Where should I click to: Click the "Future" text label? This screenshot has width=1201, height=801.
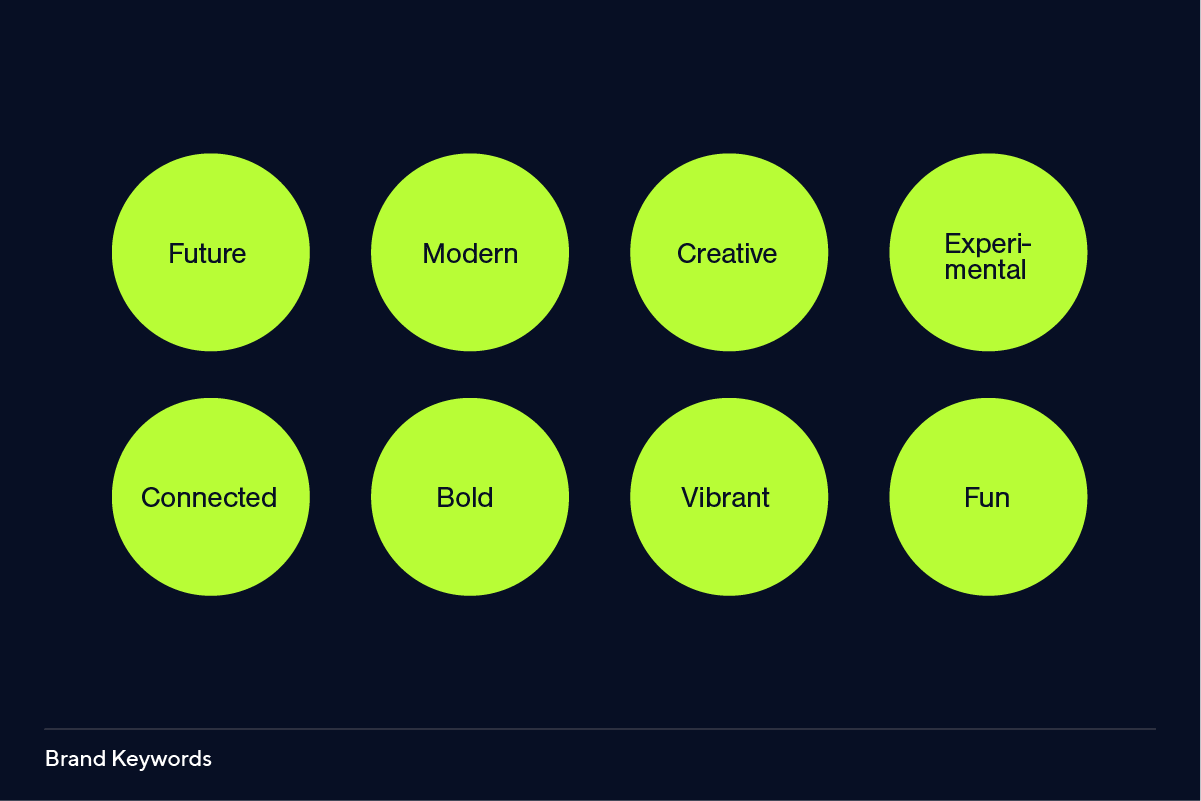click(207, 254)
